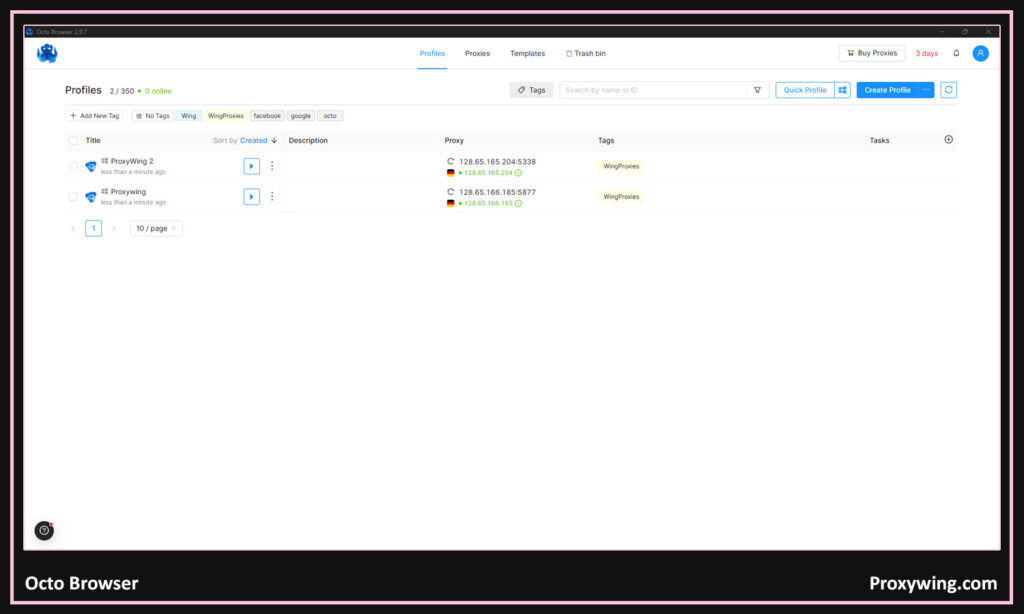Image resolution: width=1024 pixels, height=614 pixels.
Task: Switch to the Proxies tab
Action: [x=477, y=54]
